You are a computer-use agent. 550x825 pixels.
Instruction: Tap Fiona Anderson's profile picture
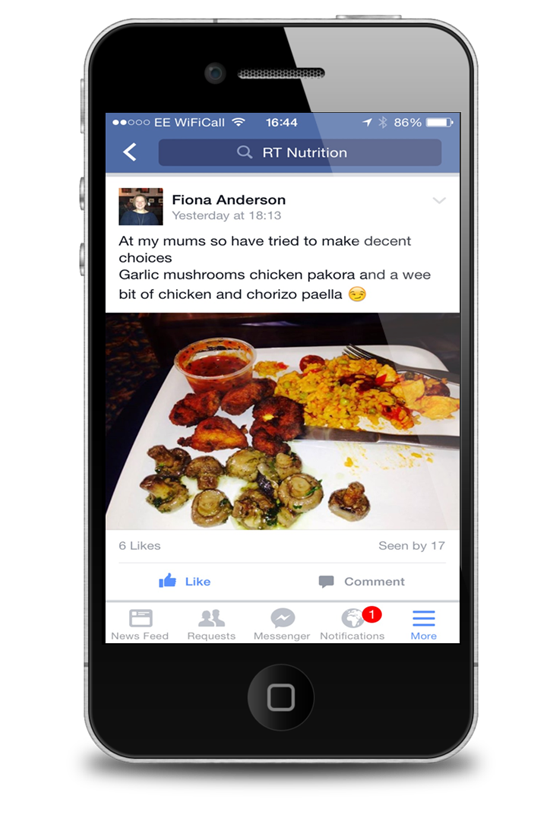(141, 206)
